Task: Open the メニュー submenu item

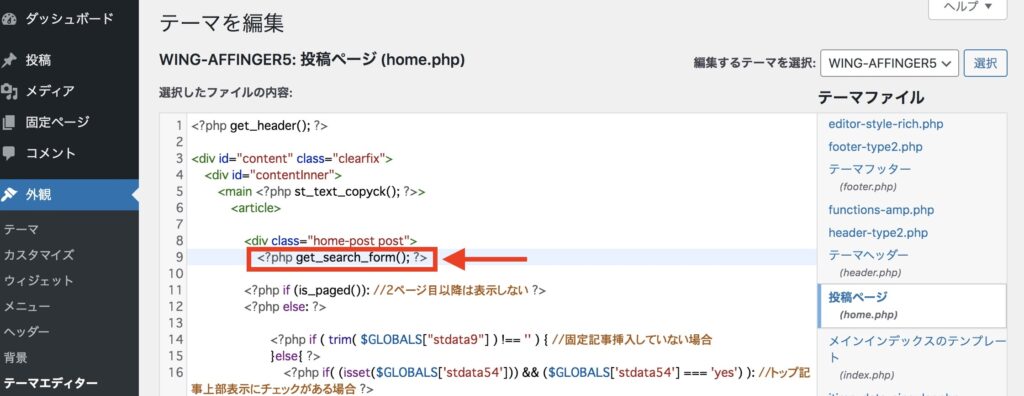Action: pyautogui.click(x=27, y=306)
